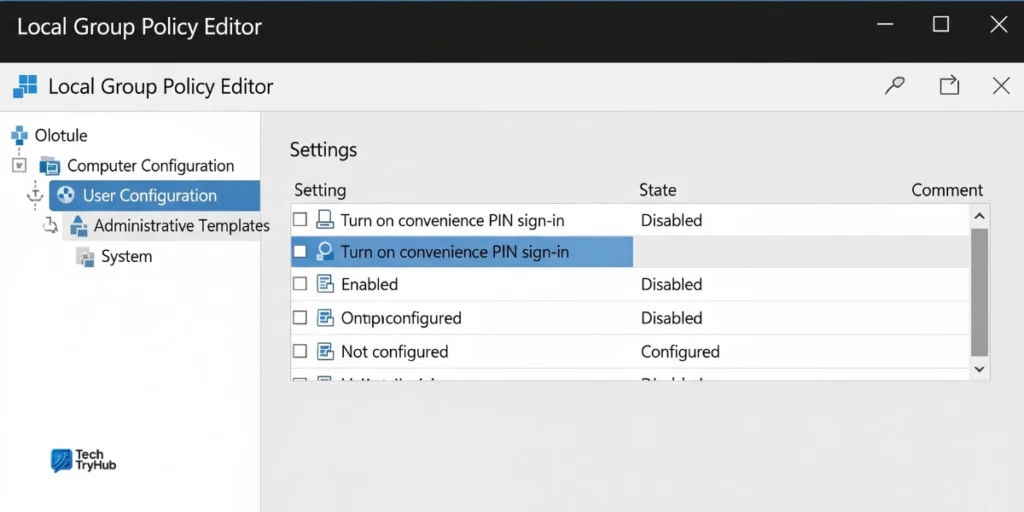Click the Administrative Templates icon
This screenshot has height=512, width=1024.
click(79, 226)
